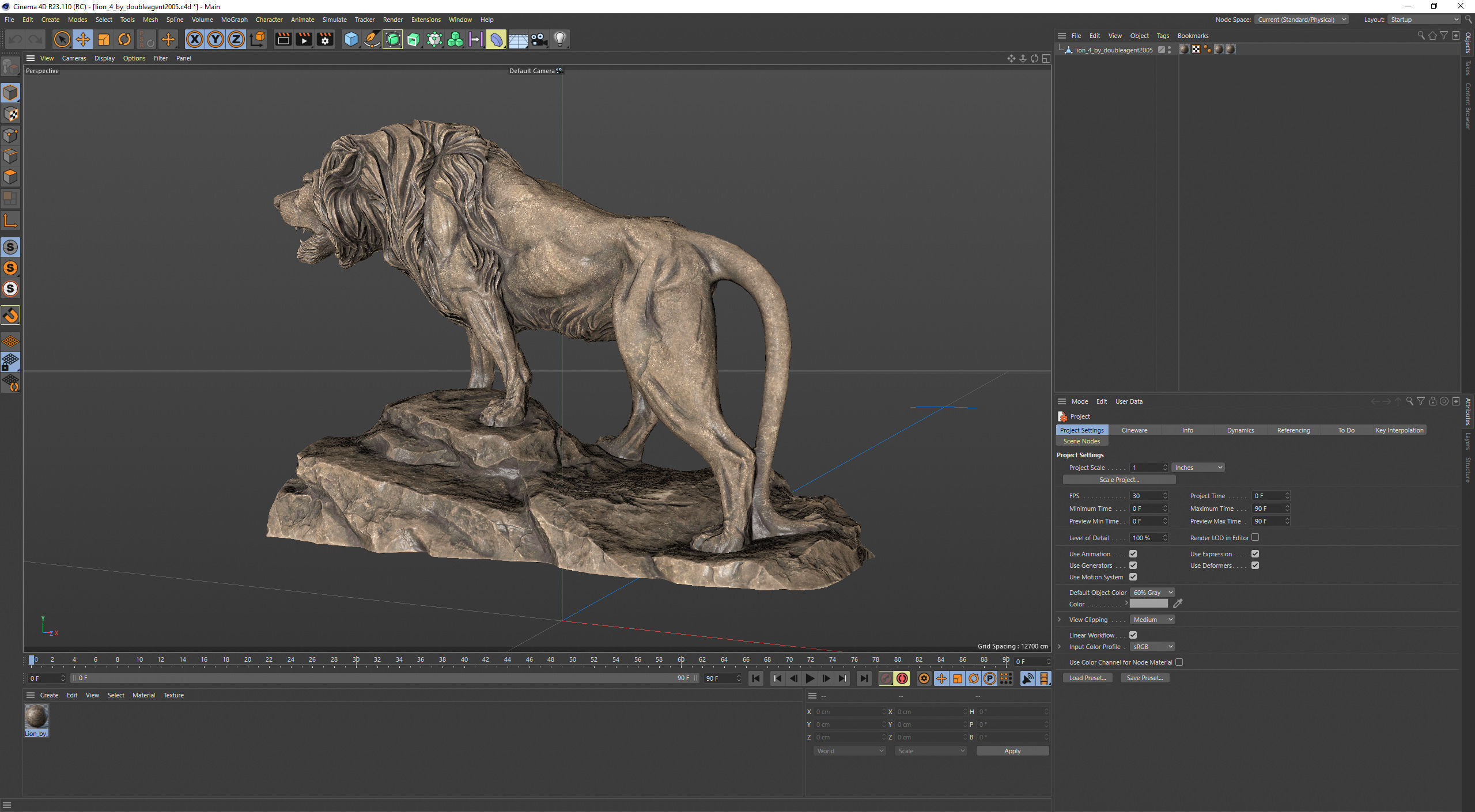This screenshot has width=1475, height=812.
Task: Toggle Record Active Objects keyframe button
Action: coord(886,678)
